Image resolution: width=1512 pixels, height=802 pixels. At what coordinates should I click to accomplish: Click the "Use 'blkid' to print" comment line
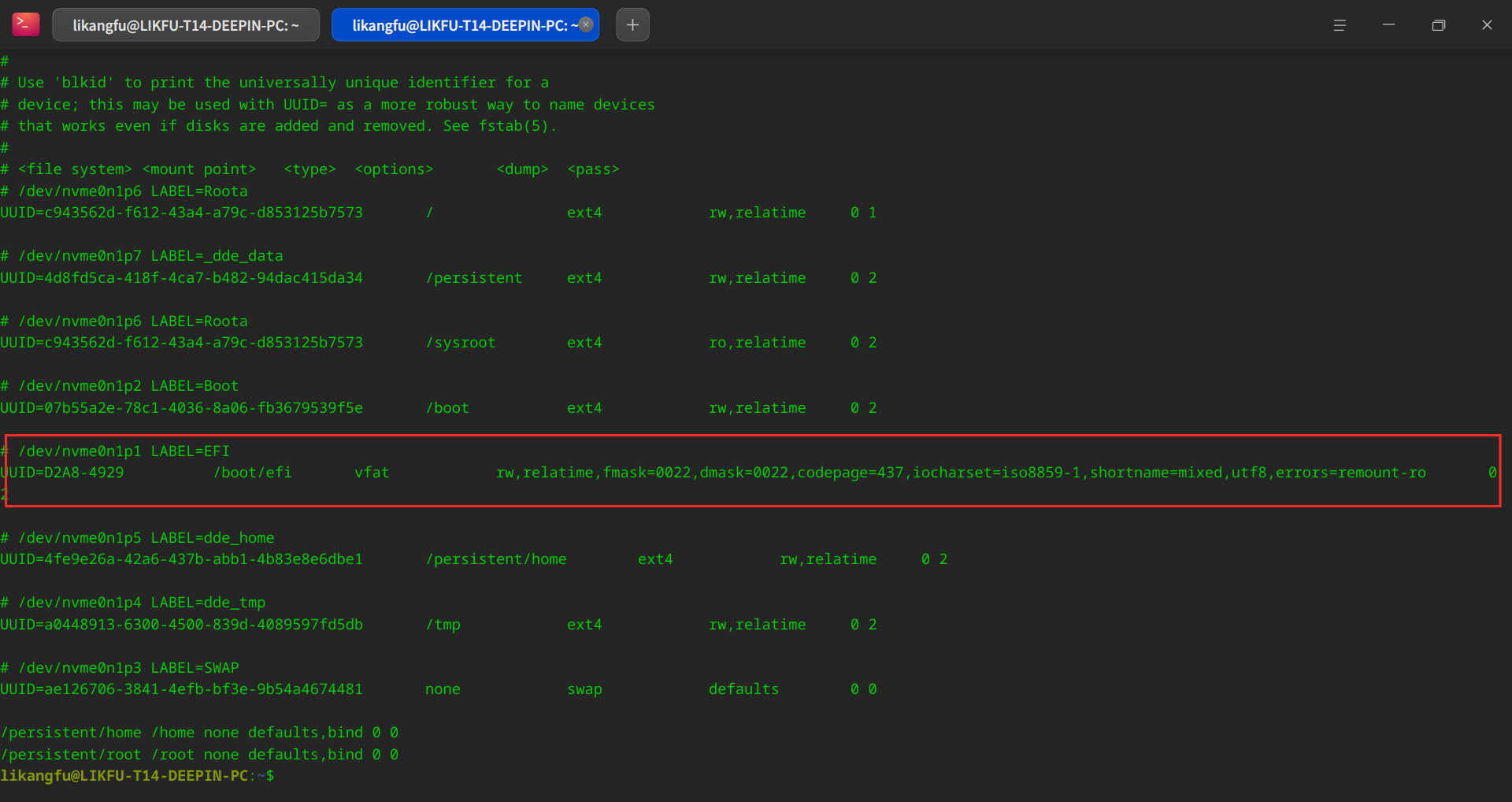click(x=275, y=83)
